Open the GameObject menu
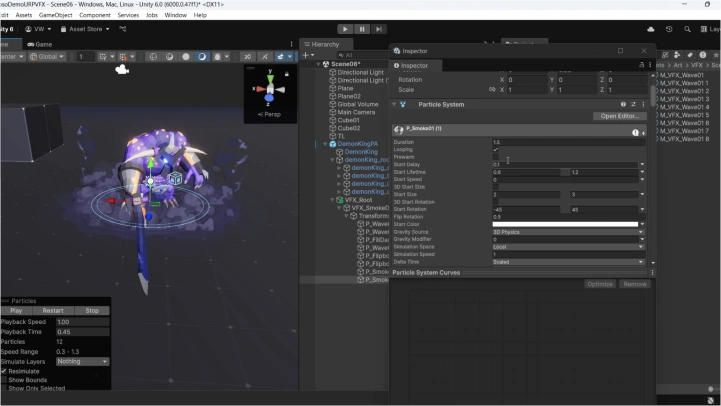 pyautogui.click(x=56, y=15)
